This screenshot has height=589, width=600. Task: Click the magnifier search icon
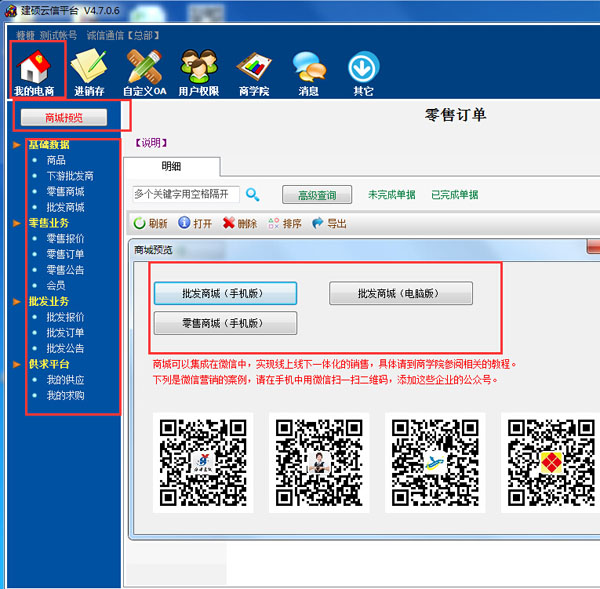point(253,195)
